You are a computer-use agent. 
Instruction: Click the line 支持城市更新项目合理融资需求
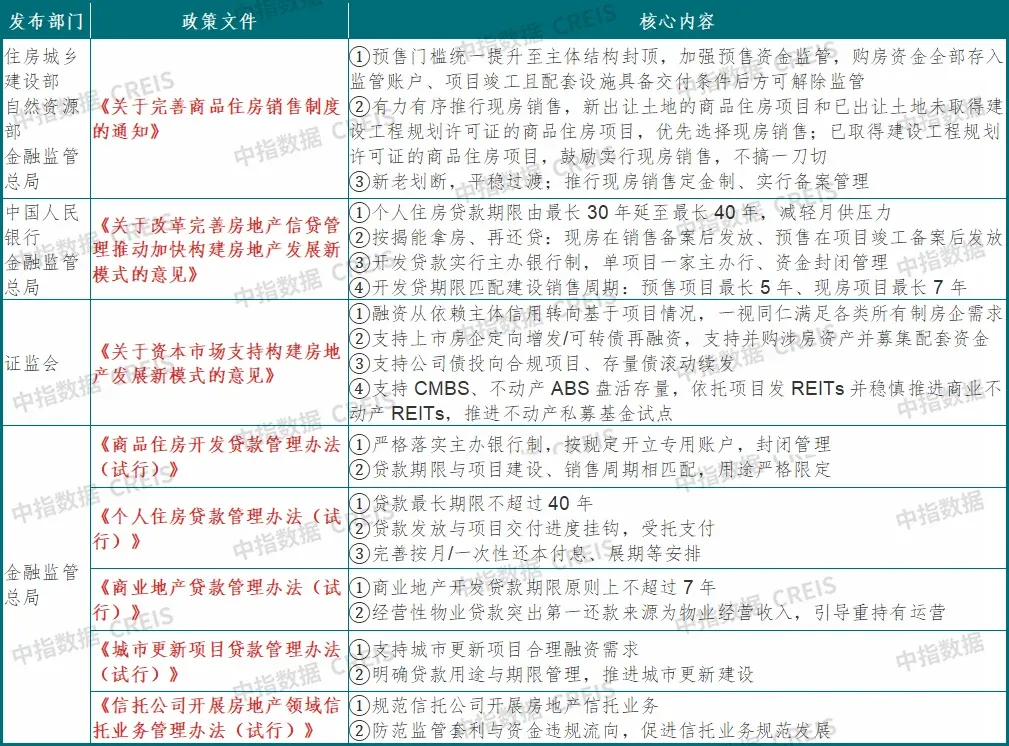point(494,649)
